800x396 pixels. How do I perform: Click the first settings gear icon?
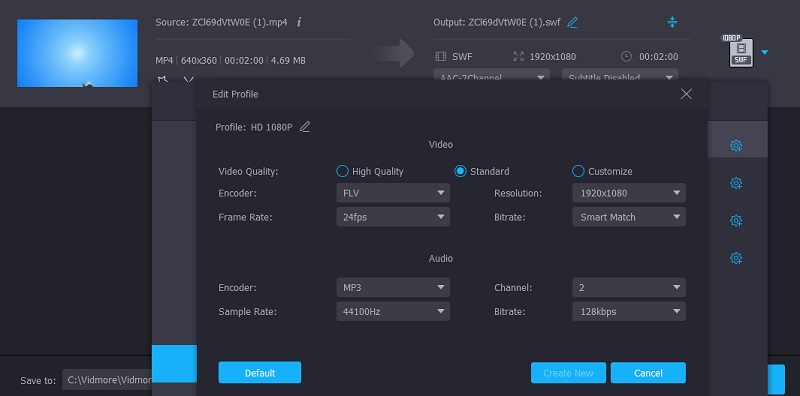coord(736,146)
